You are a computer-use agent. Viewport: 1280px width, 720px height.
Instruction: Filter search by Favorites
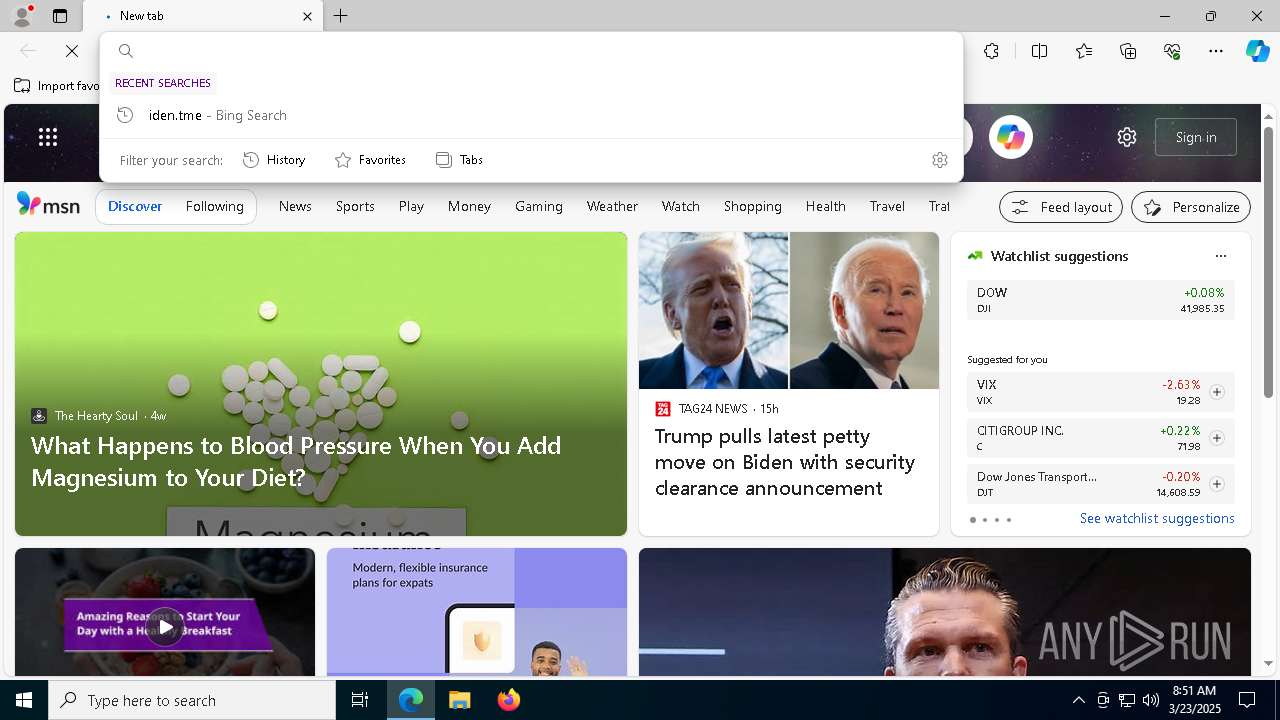[370, 160]
